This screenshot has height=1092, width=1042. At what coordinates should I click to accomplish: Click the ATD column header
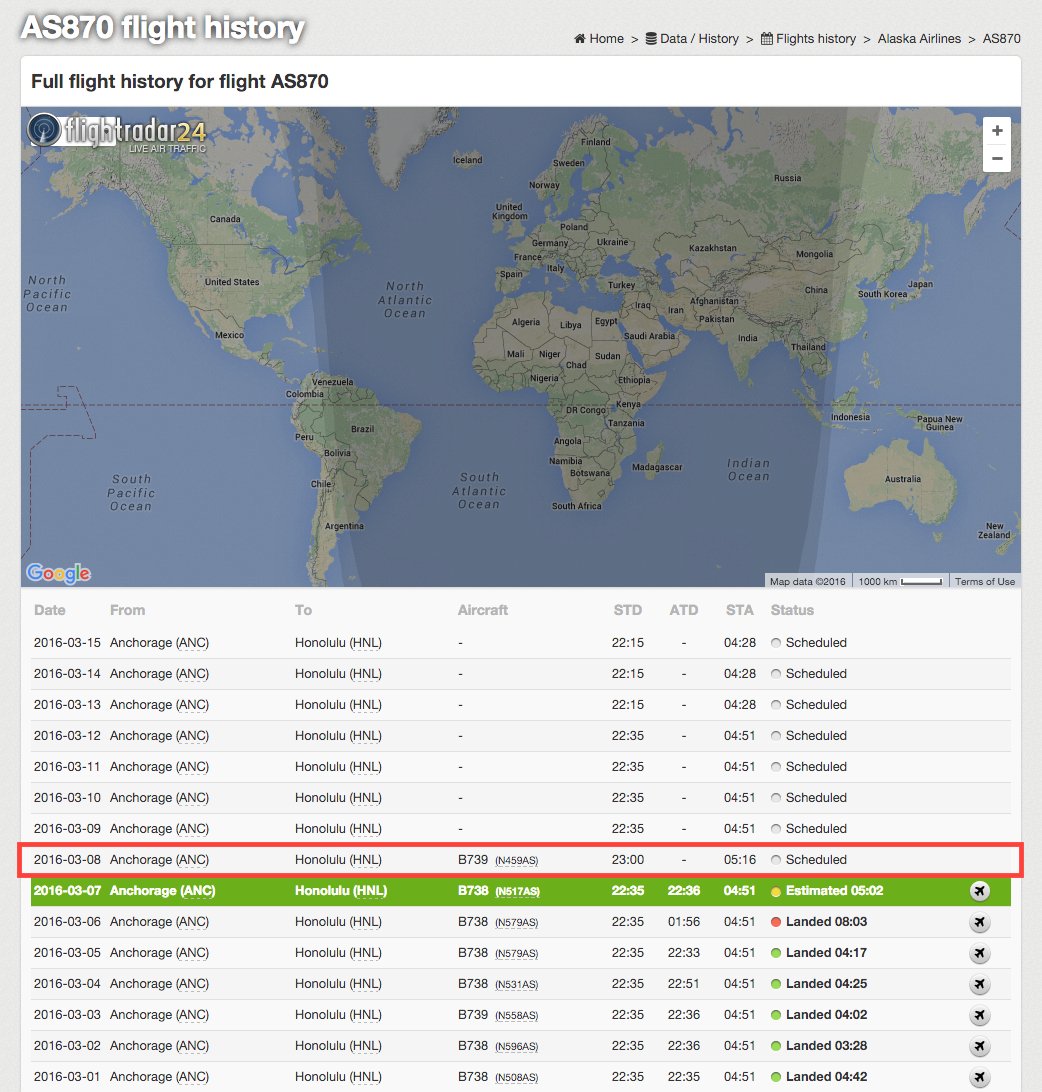(683, 610)
